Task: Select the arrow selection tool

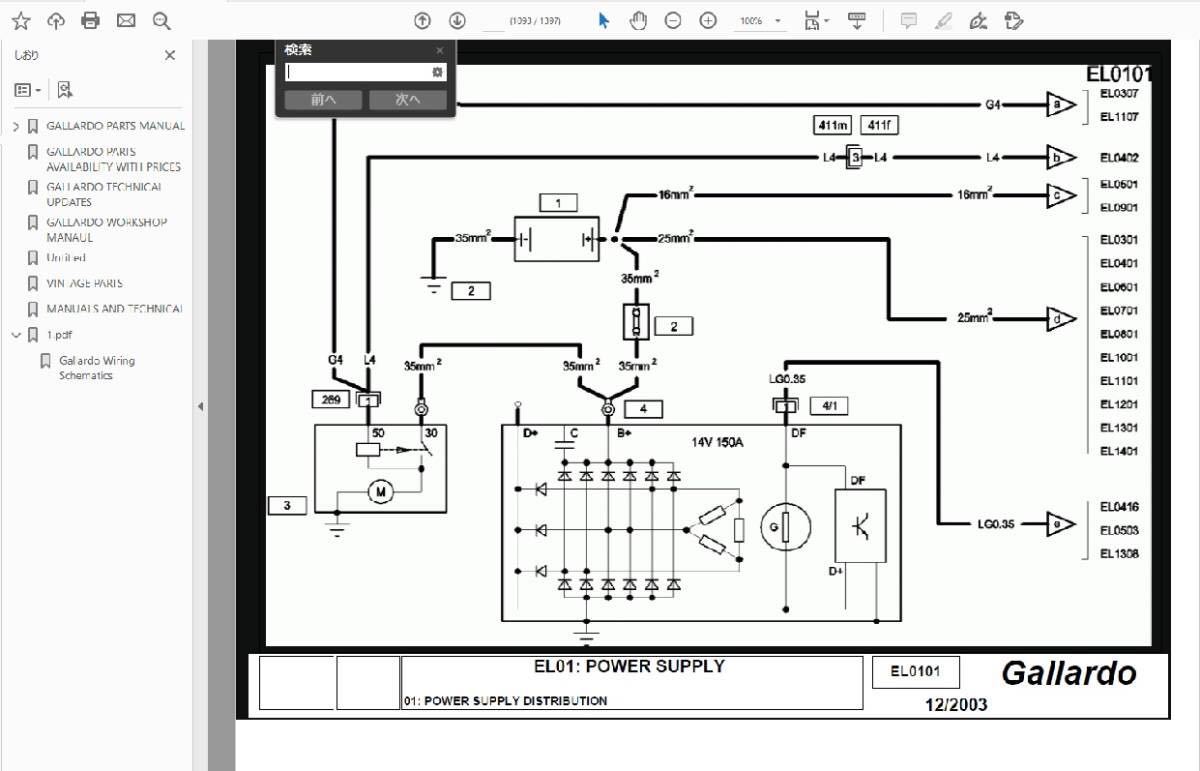Action: point(604,20)
